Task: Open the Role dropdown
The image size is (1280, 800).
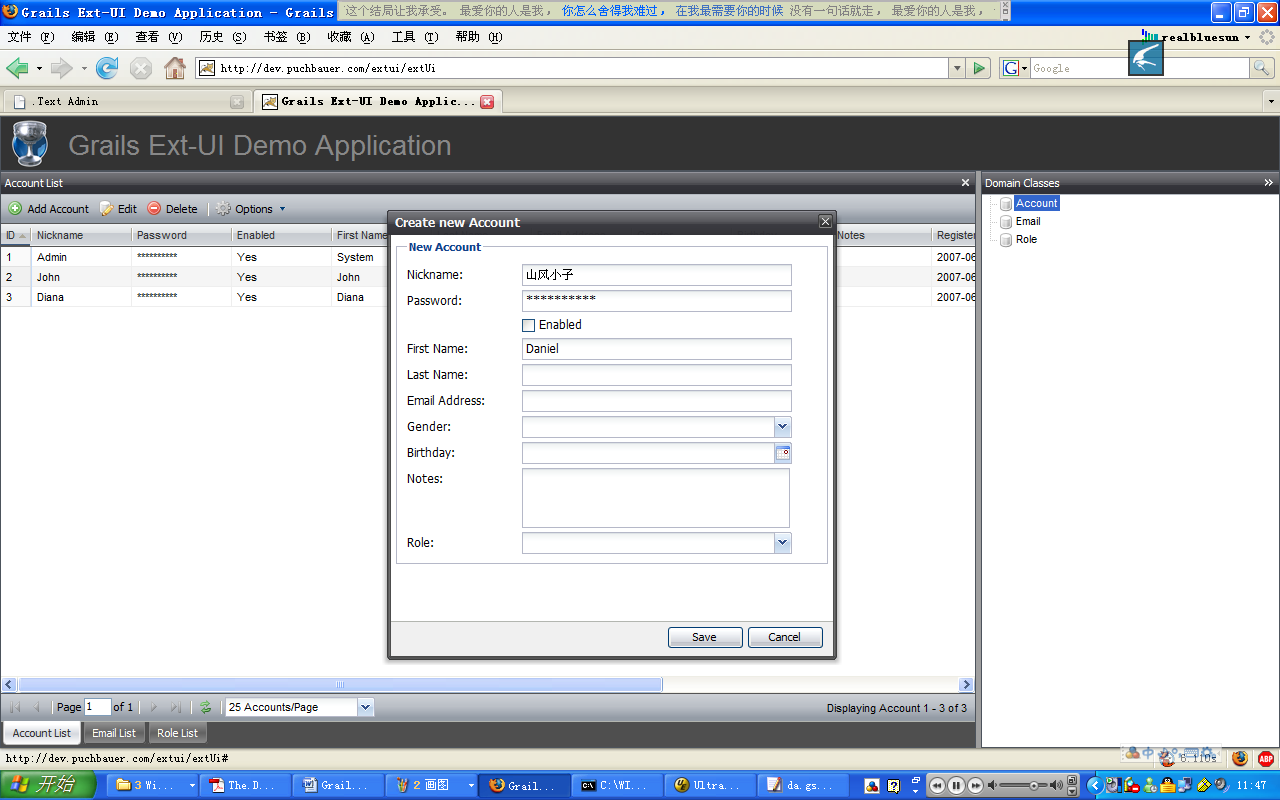Action: (783, 543)
